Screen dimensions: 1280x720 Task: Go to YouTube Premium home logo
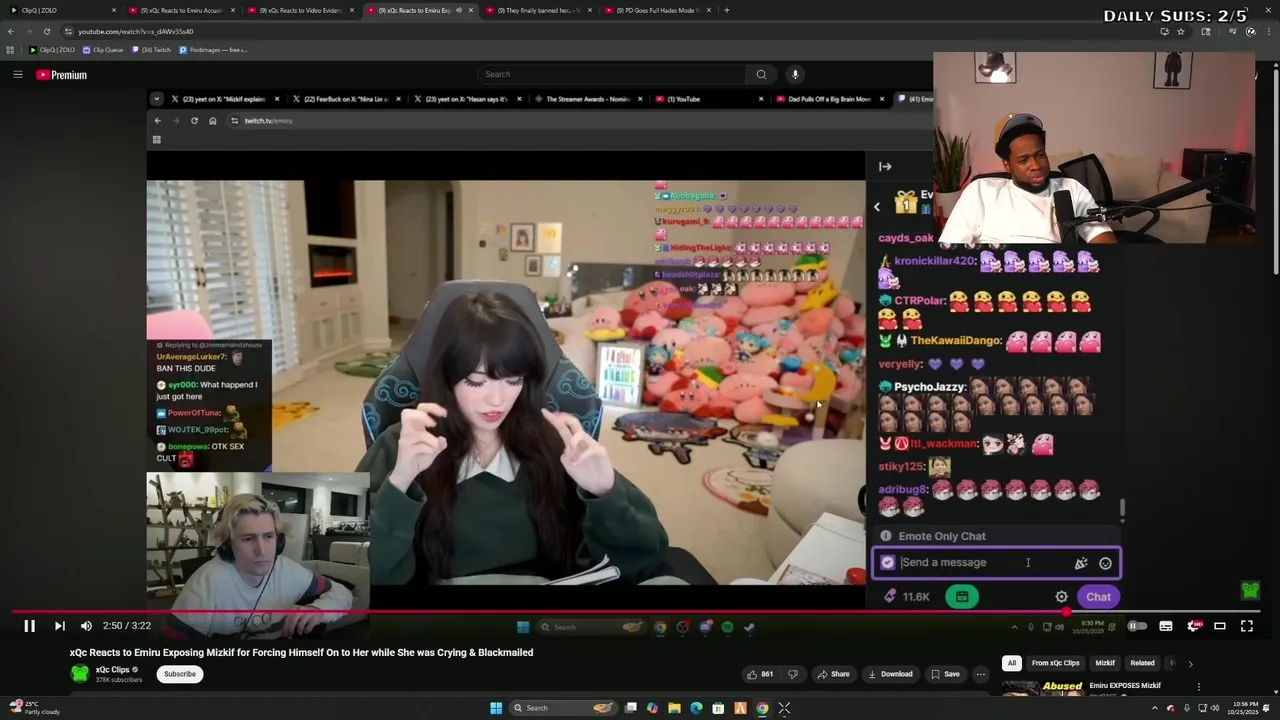(x=61, y=74)
